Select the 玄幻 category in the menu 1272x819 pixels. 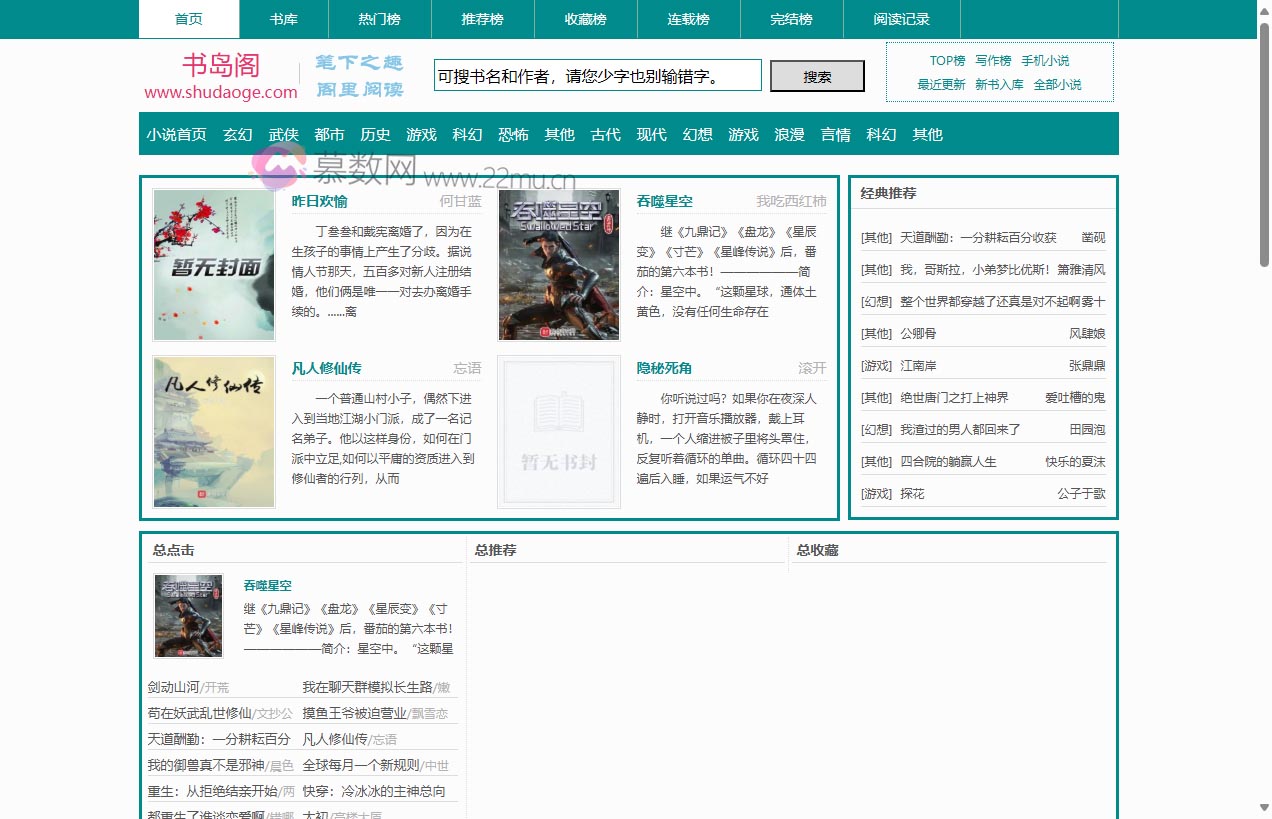point(238,134)
